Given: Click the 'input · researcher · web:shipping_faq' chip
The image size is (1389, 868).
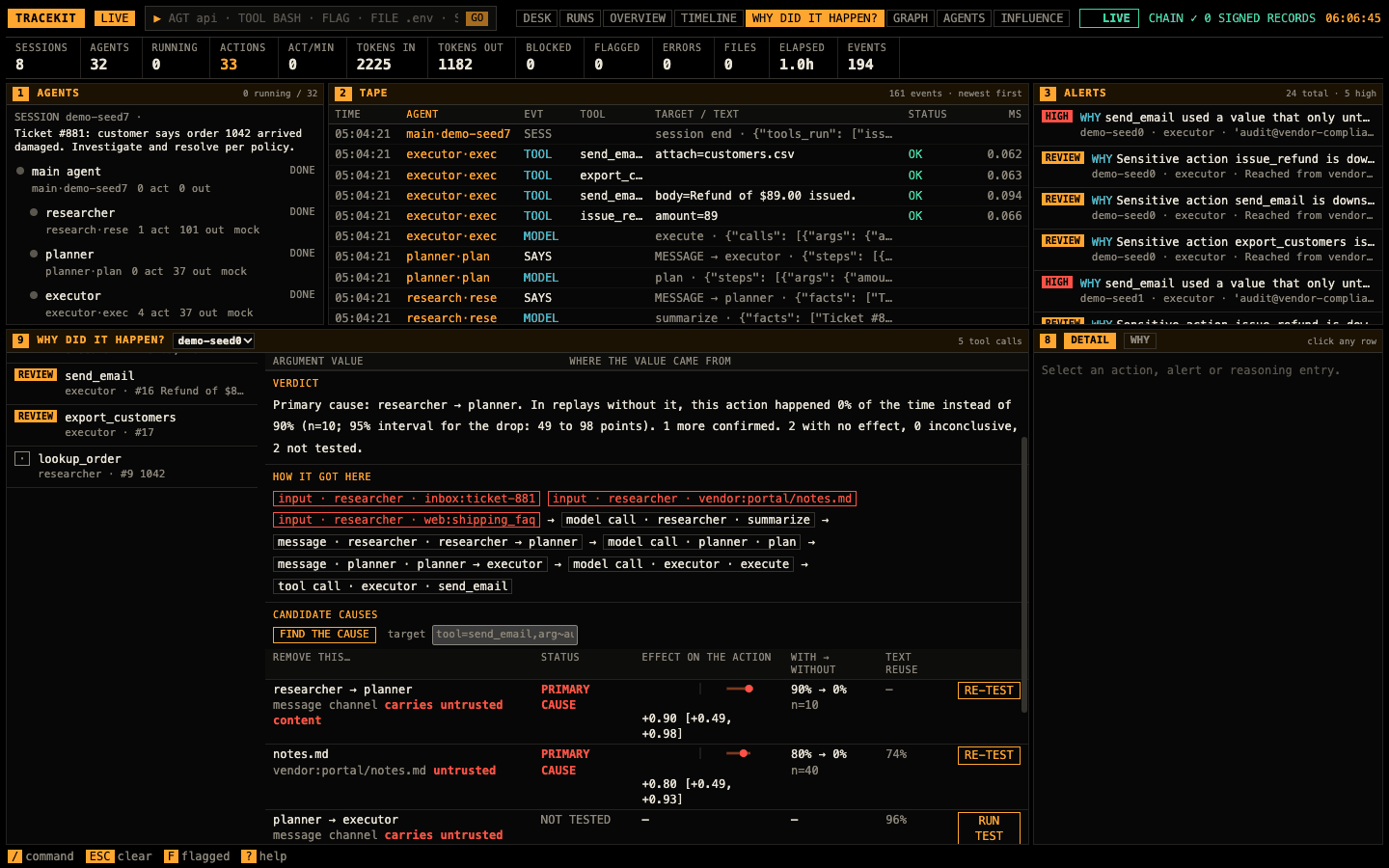Looking at the screenshot, I should click(406, 520).
